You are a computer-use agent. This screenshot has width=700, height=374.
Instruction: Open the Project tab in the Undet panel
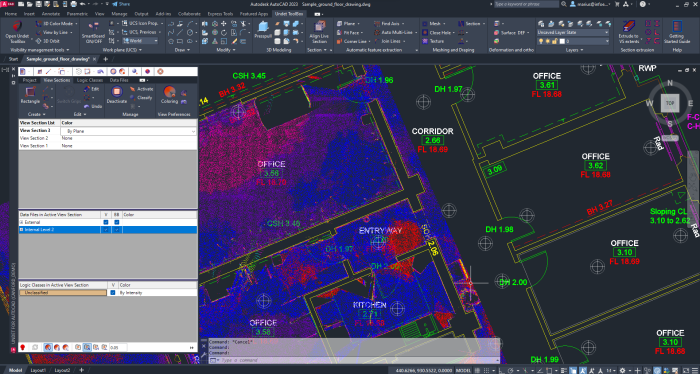[29, 80]
